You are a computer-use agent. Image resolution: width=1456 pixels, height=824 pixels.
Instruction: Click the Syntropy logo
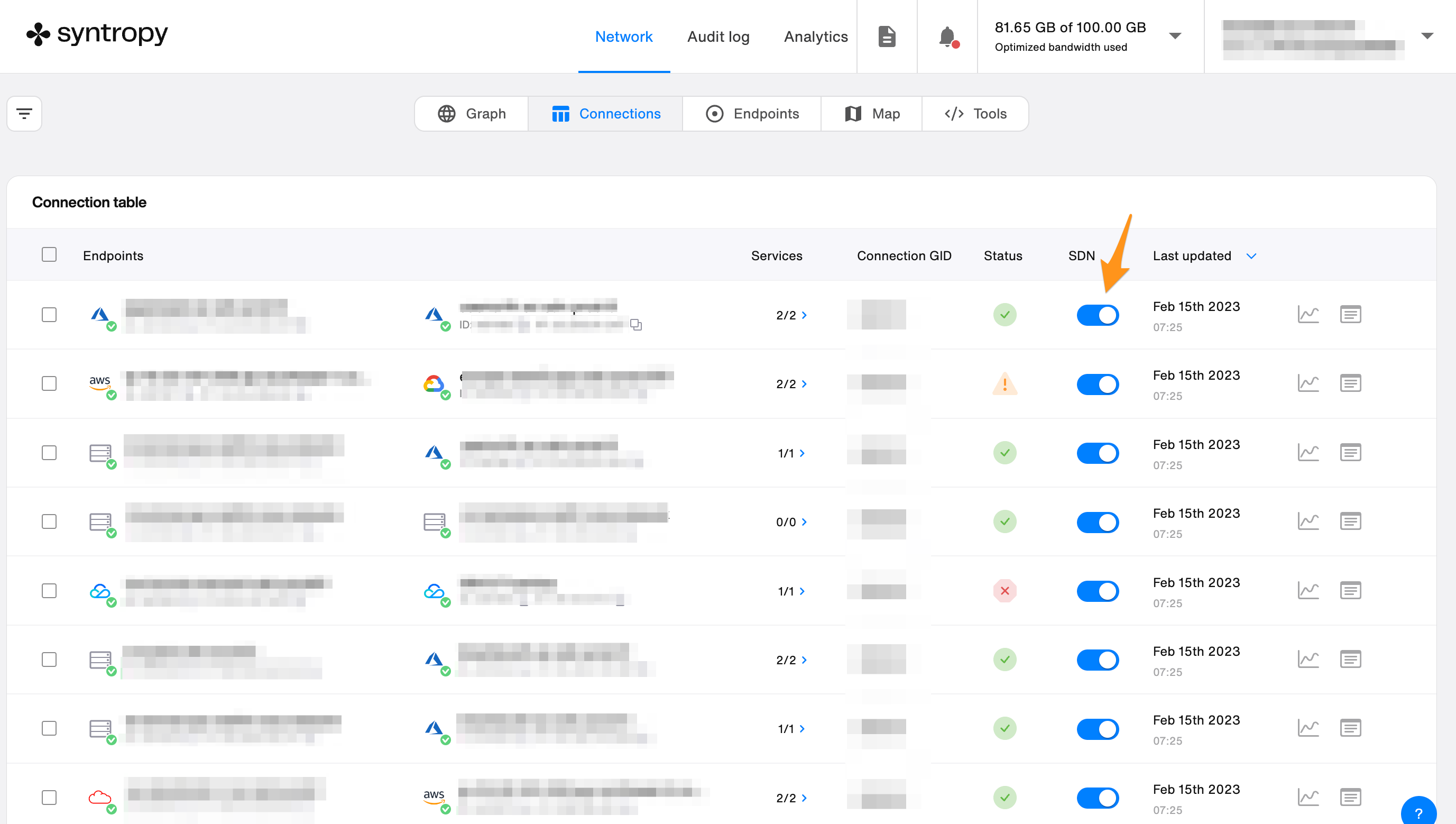tap(97, 34)
